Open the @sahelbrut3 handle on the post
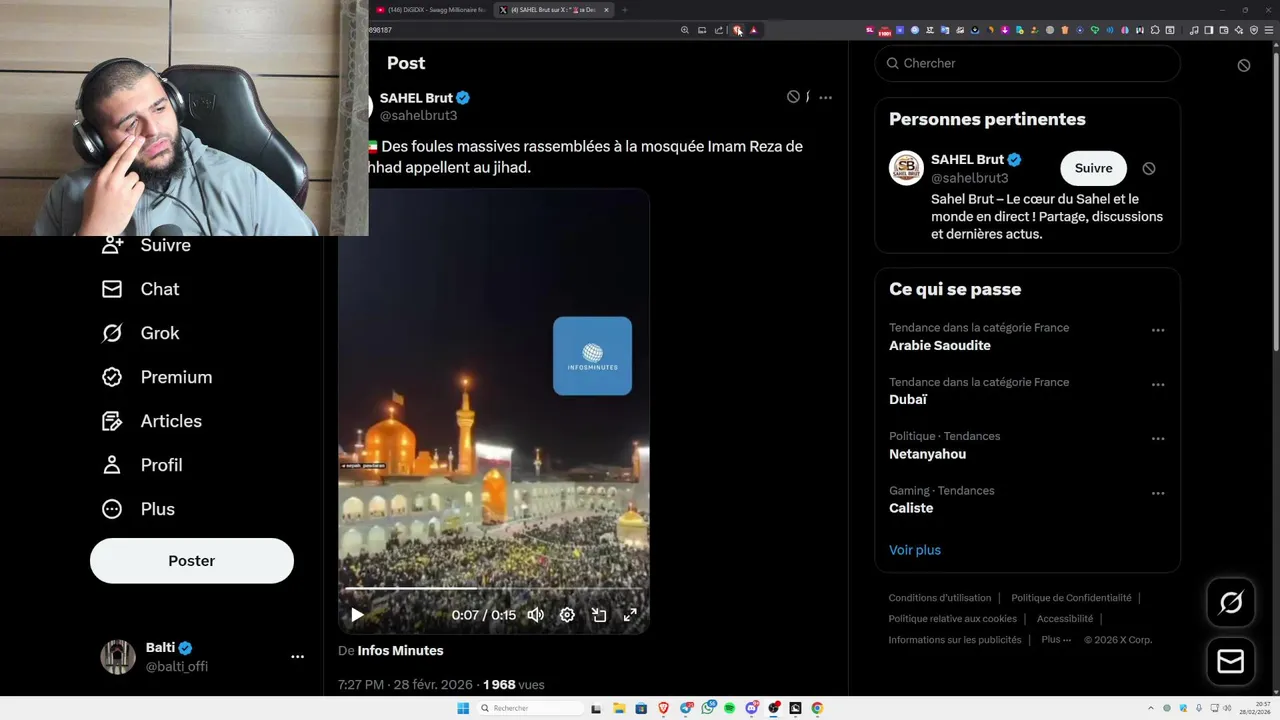Image resolution: width=1280 pixels, height=720 pixels. (x=418, y=116)
